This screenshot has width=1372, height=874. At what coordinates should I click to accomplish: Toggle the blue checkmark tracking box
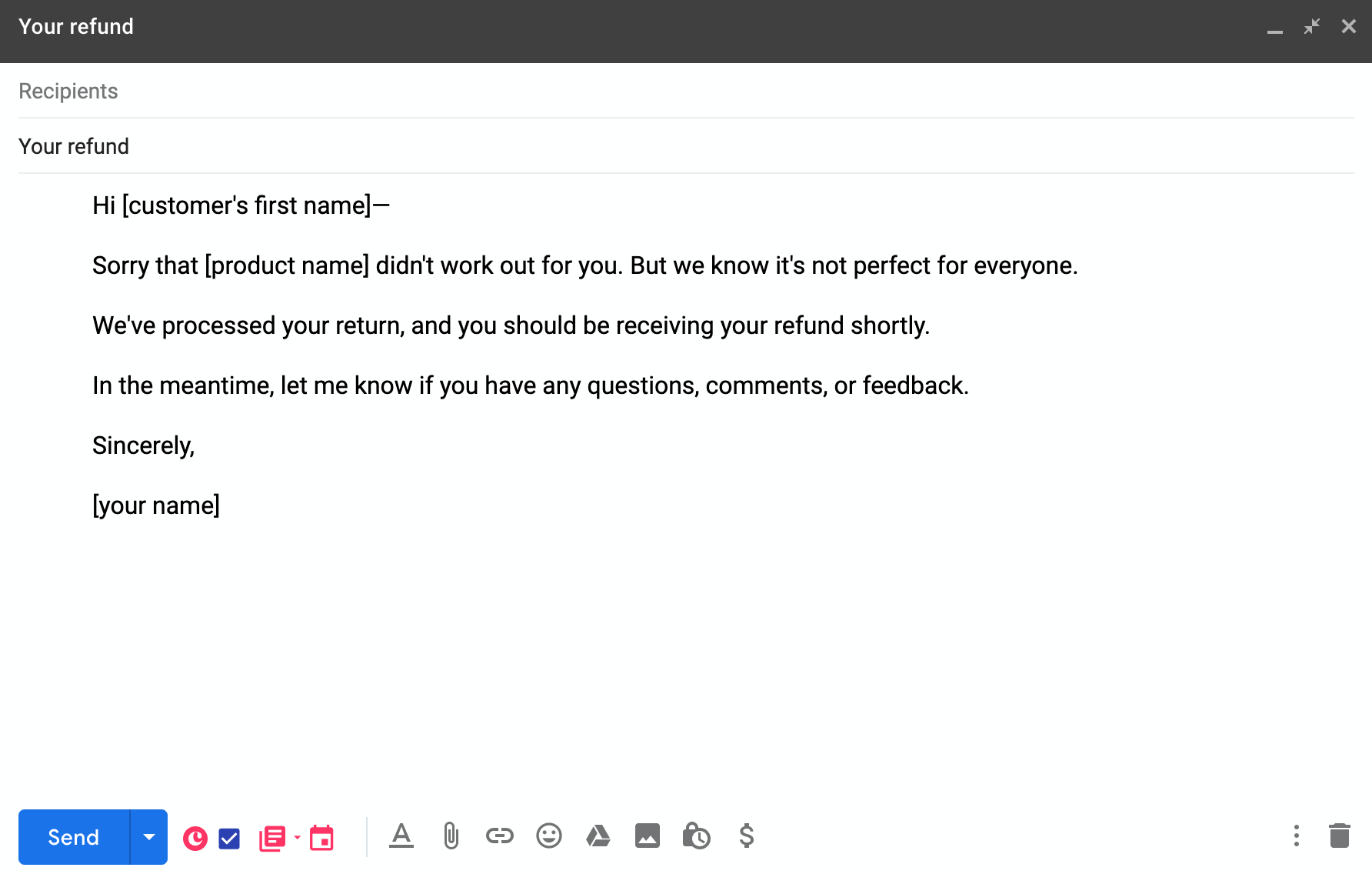229,838
